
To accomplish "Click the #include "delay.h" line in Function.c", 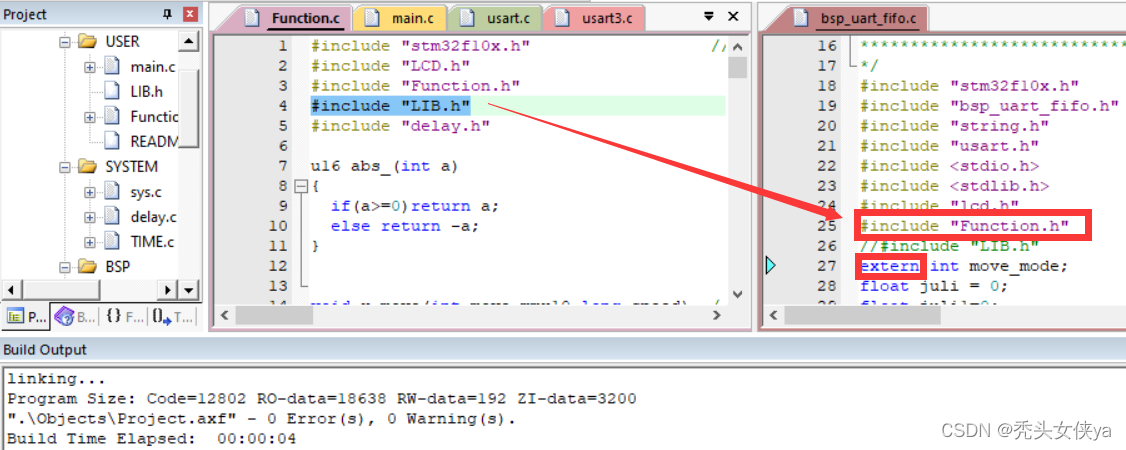I will click(x=400, y=126).
